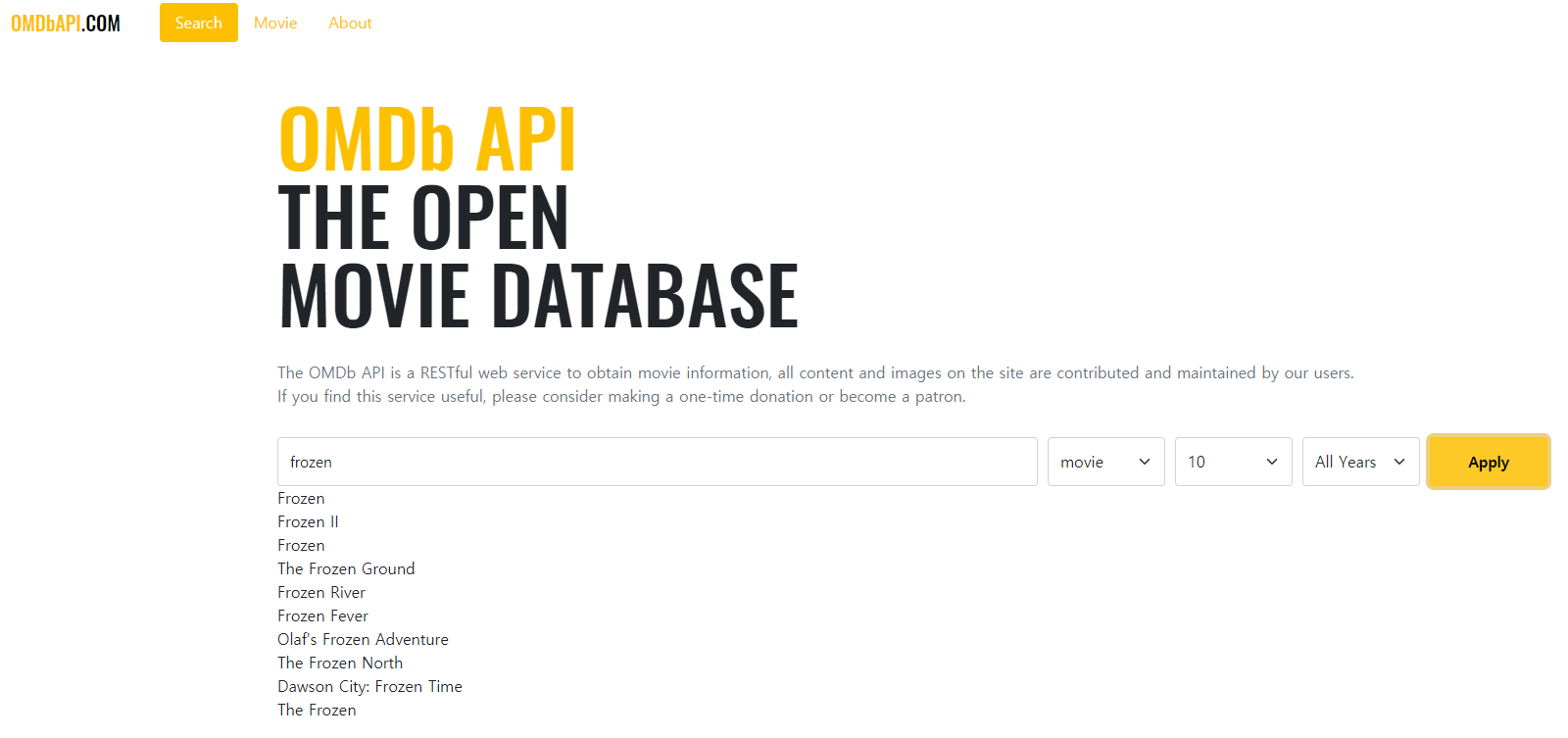Open the '10' results count dropdown

(x=1234, y=462)
